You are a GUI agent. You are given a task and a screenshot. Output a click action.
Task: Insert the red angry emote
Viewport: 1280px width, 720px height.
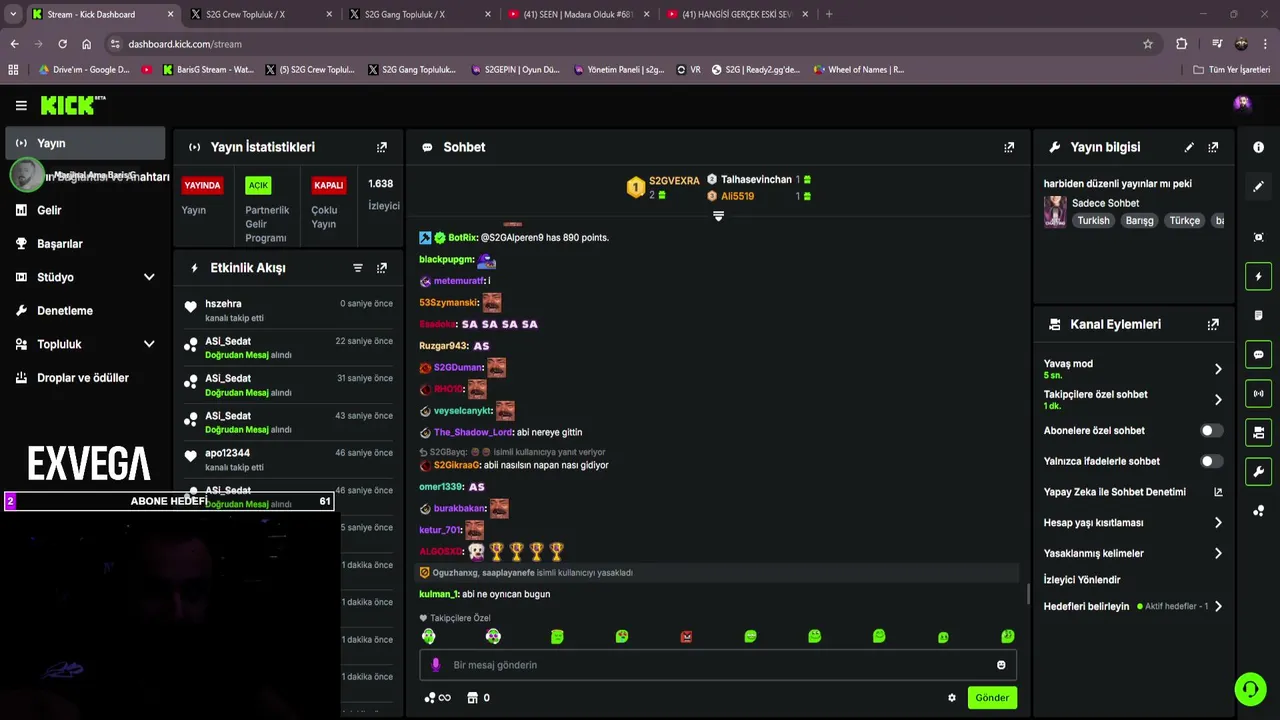coord(686,636)
